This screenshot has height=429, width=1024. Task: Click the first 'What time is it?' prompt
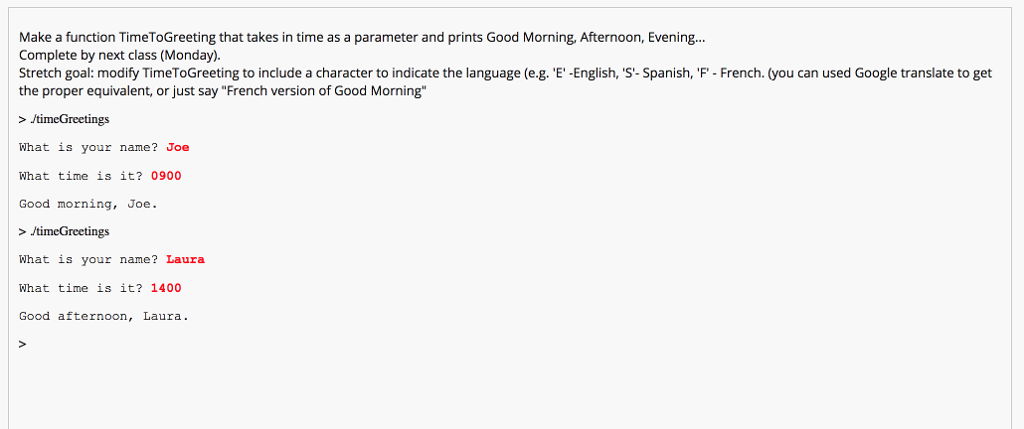[80, 176]
